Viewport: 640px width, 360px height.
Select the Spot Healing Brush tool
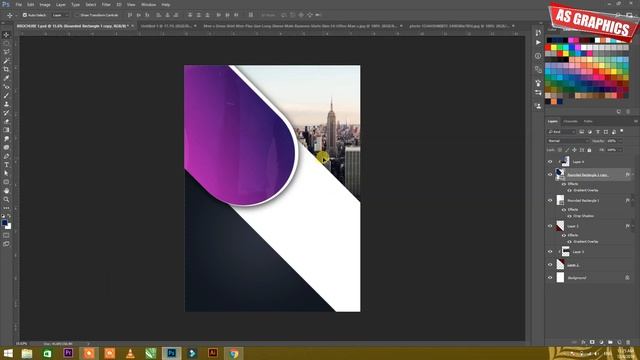6,87
